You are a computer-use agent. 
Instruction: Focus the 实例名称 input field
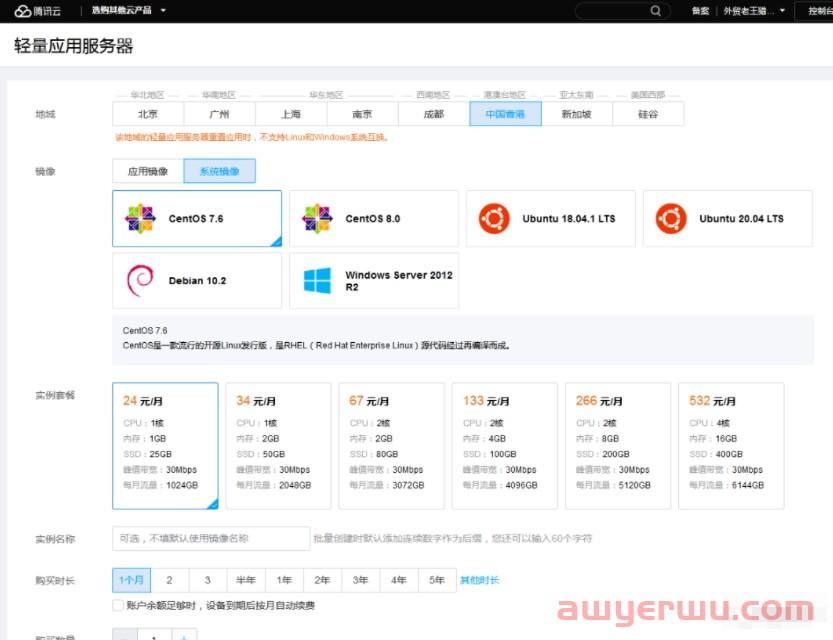coord(211,539)
